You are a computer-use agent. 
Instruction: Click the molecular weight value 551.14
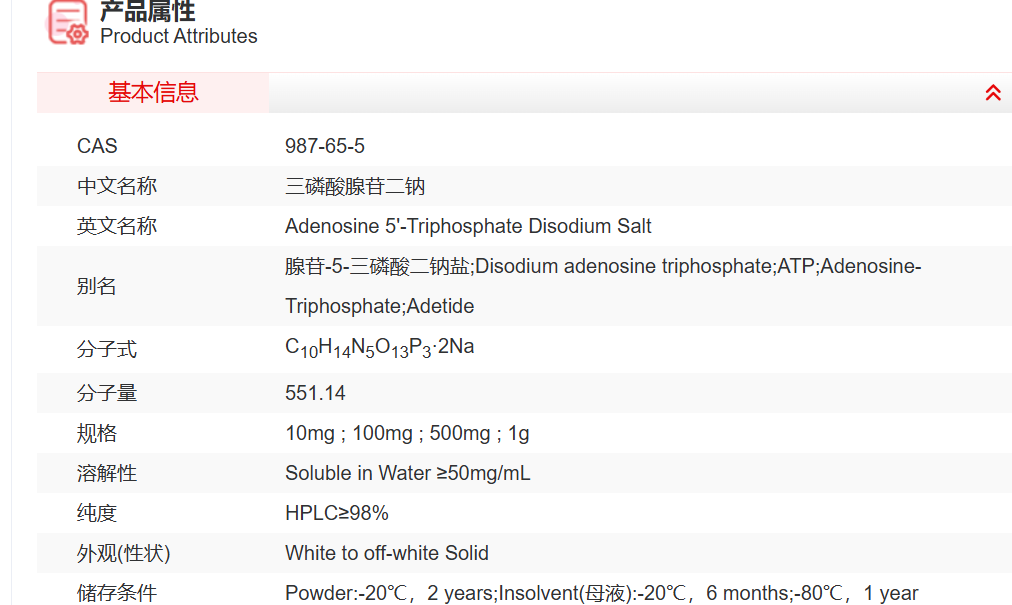(x=315, y=393)
